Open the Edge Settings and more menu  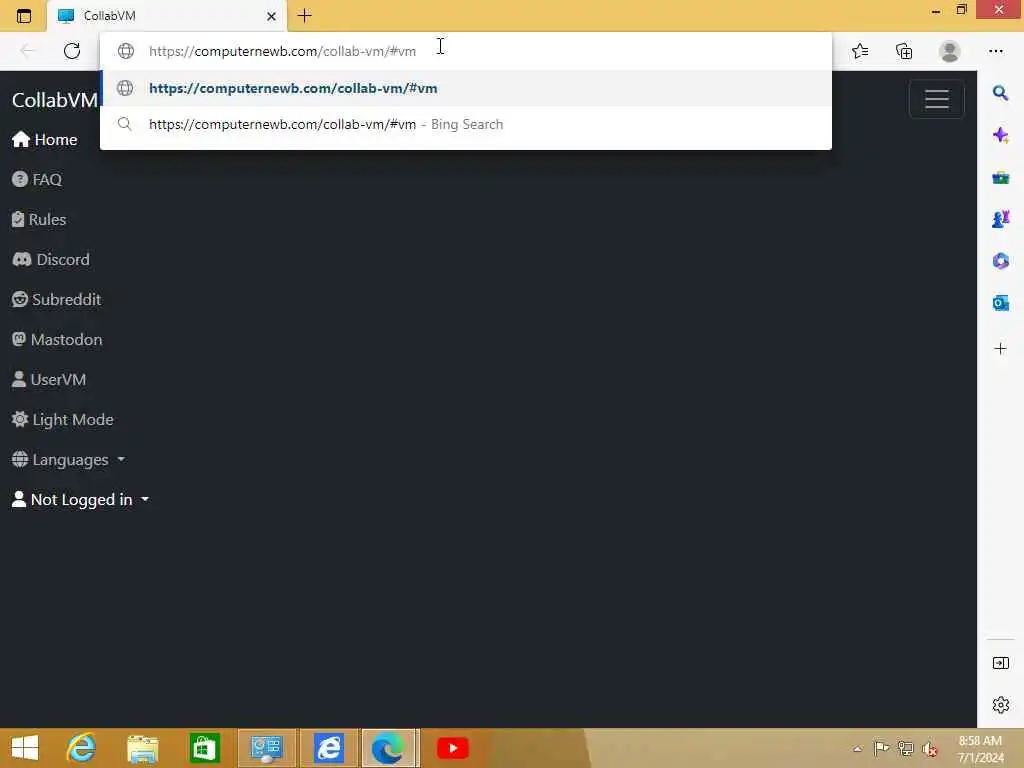tap(995, 51)
